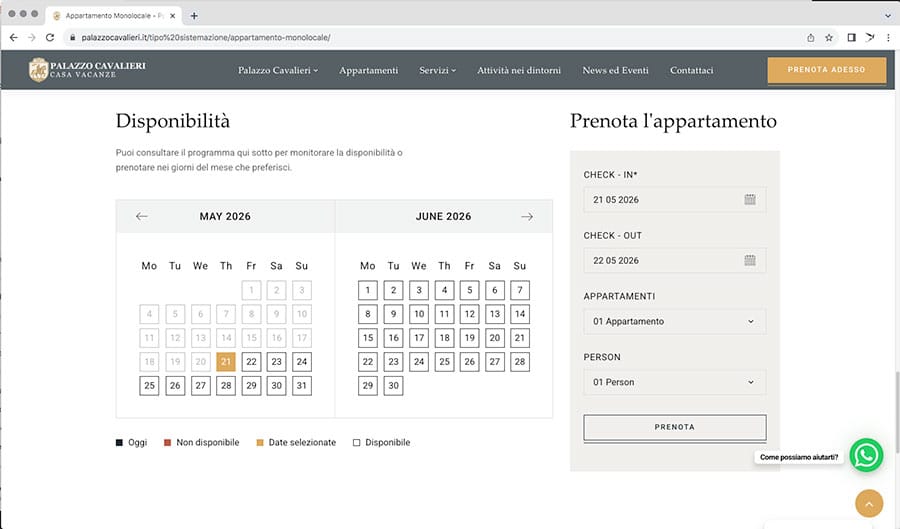Click the Date selezionate legend square
900x529 pixels.
tap(260, 442)
